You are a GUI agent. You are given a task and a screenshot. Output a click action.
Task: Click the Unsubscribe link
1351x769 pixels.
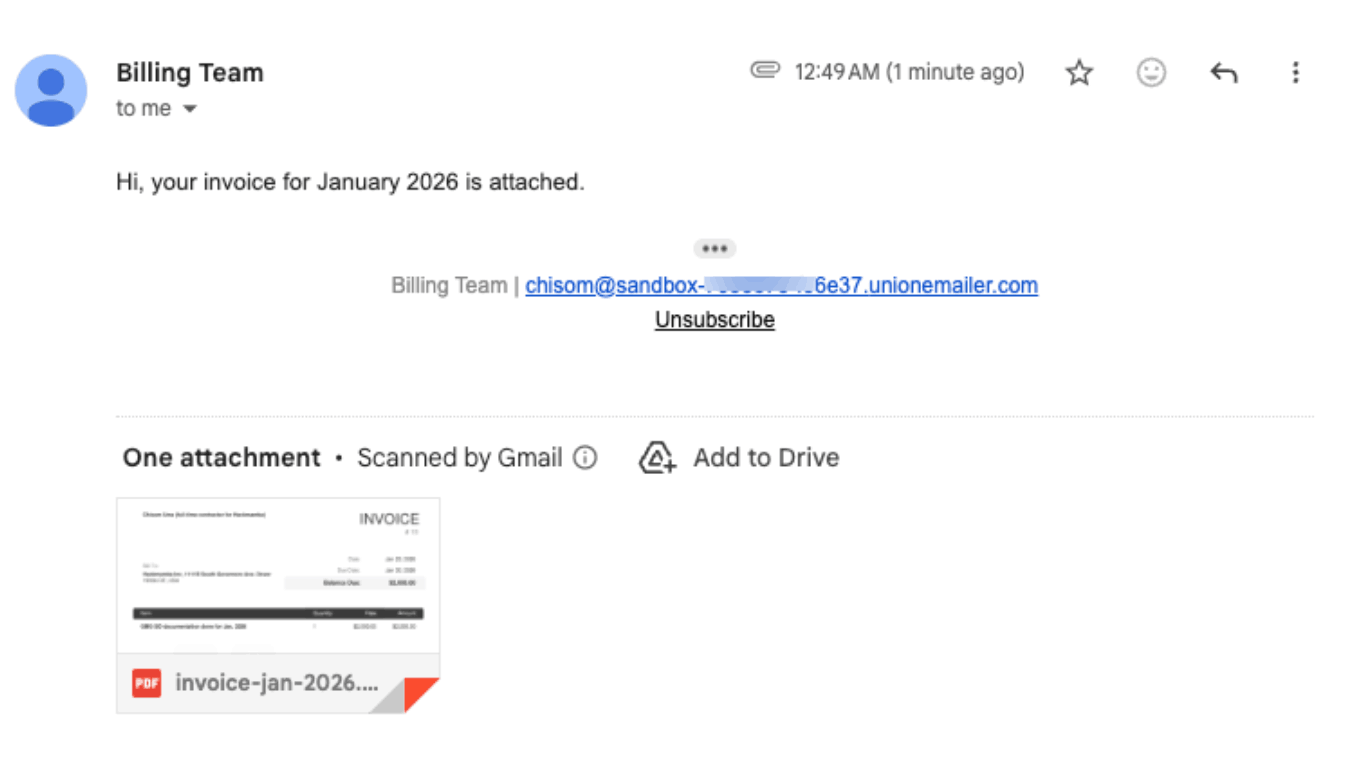click(714, 320)
